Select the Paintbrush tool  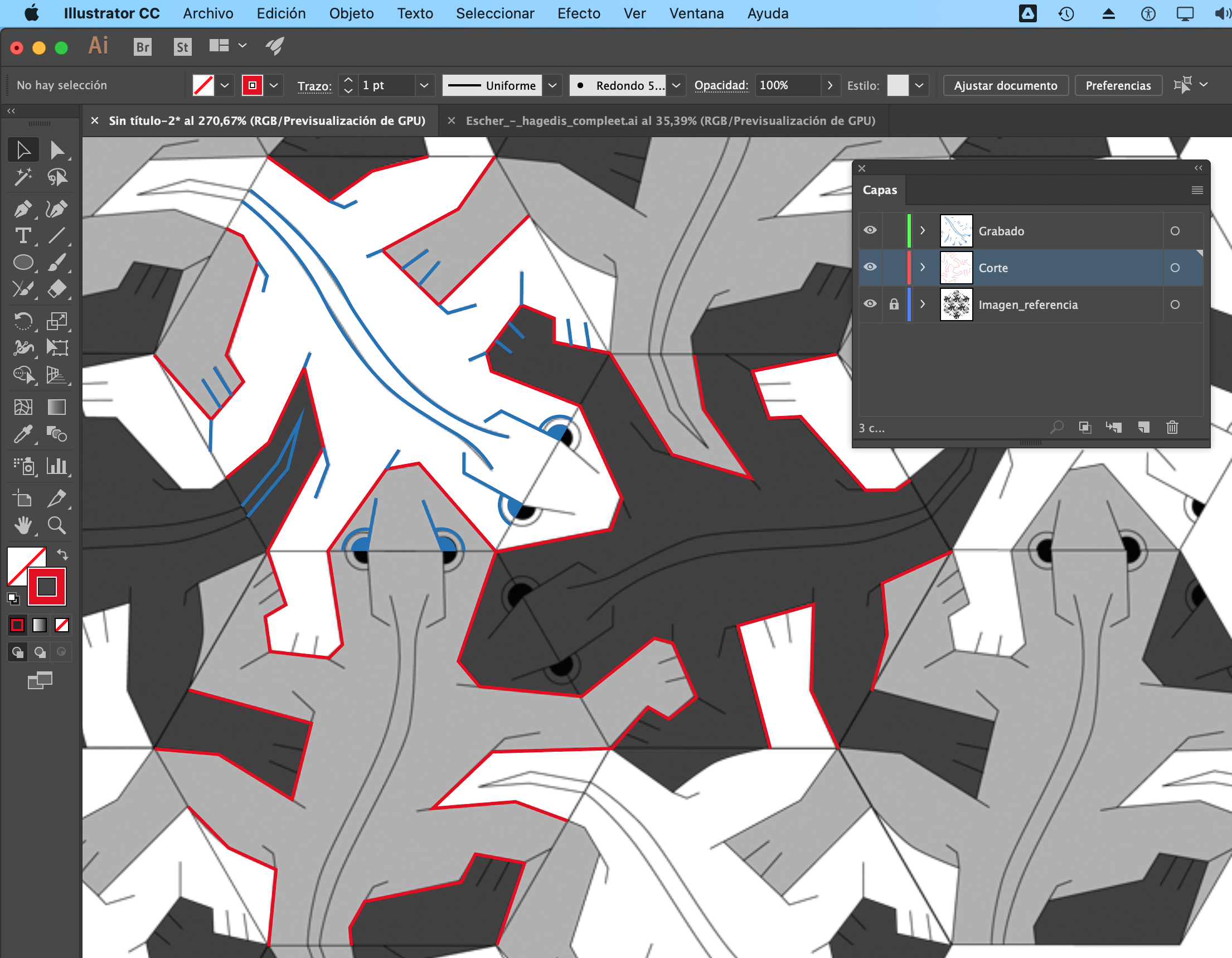coord(56,262)
